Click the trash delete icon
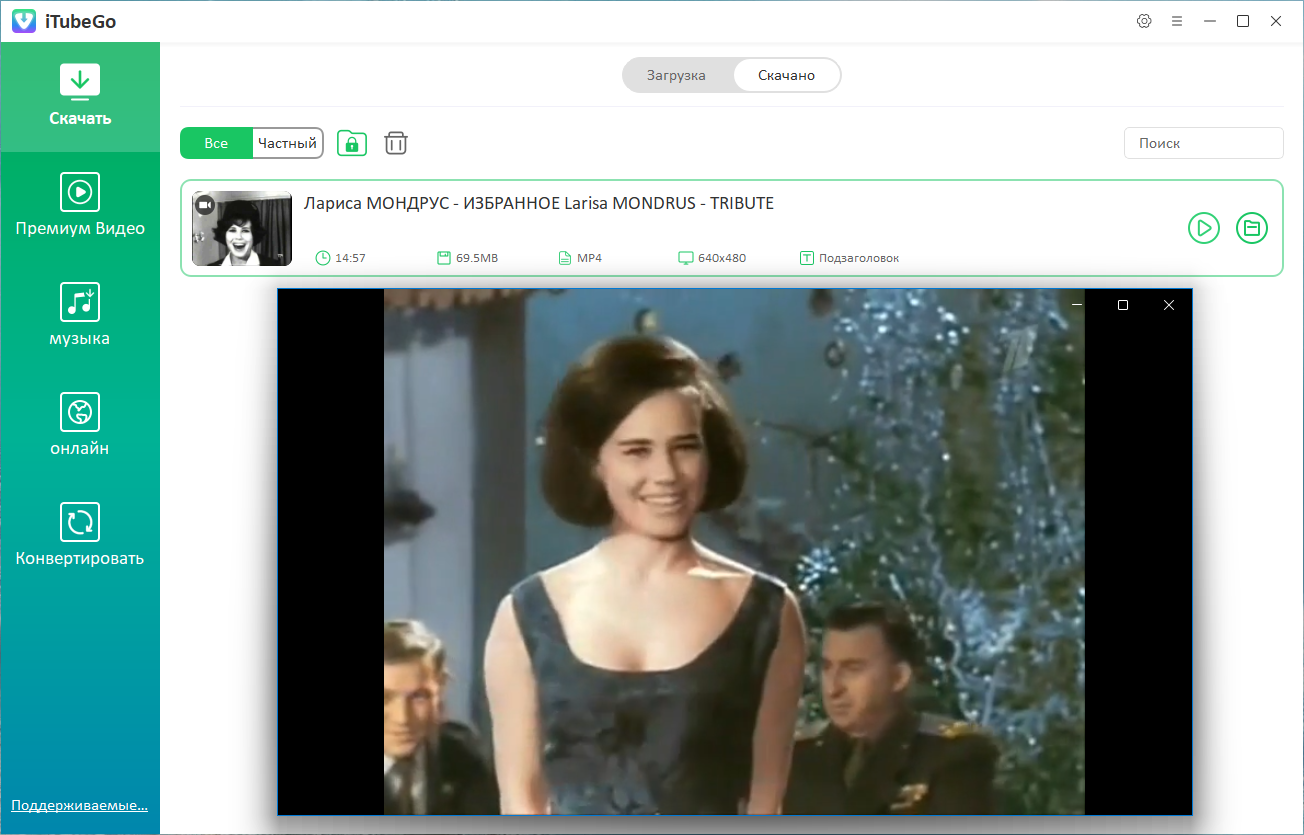The height and width of the screenshot is (835, 1304). tap(396, 143)
